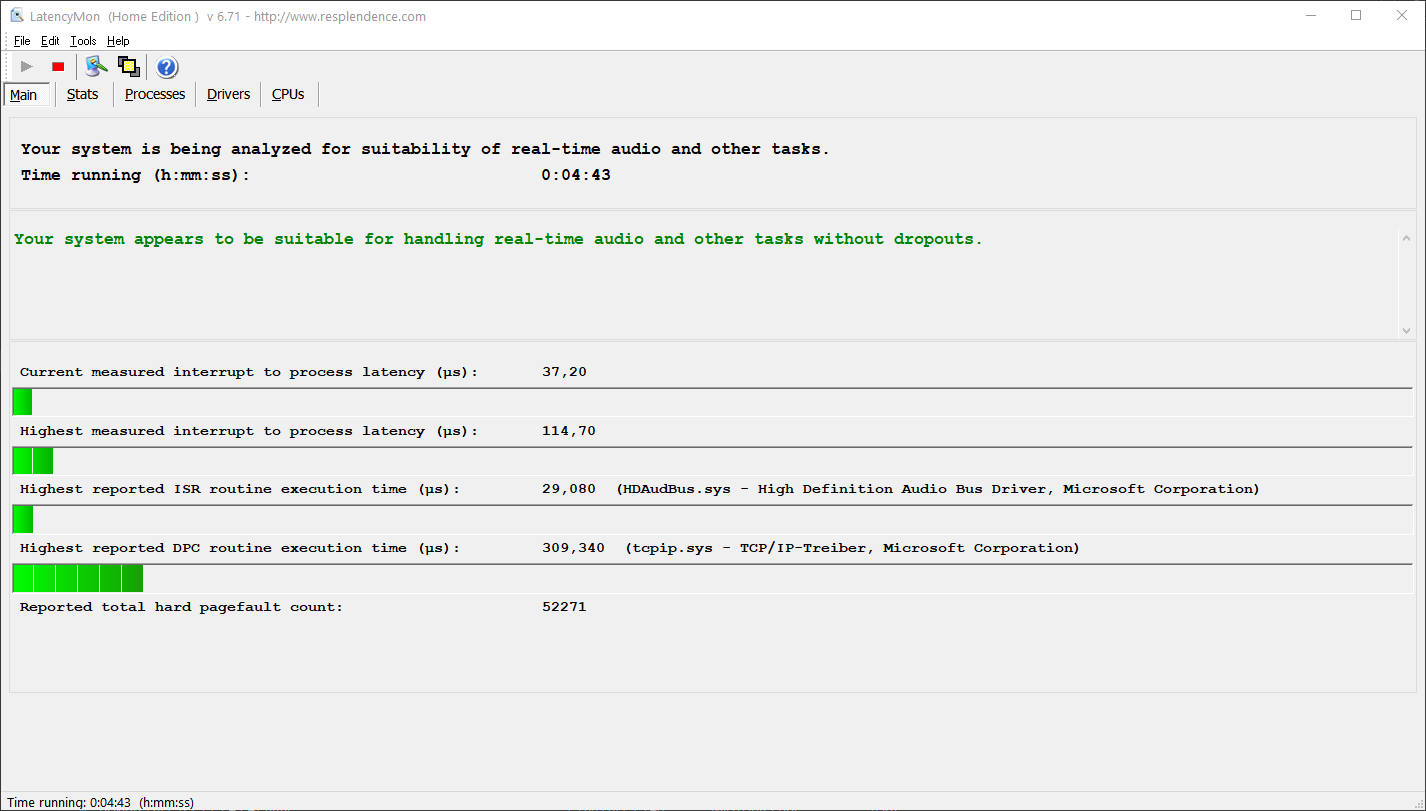This screenshot has width=1426, height=811.
Task: Open the Edit menu
Action: pyautogui.click(x=50, y=41)
